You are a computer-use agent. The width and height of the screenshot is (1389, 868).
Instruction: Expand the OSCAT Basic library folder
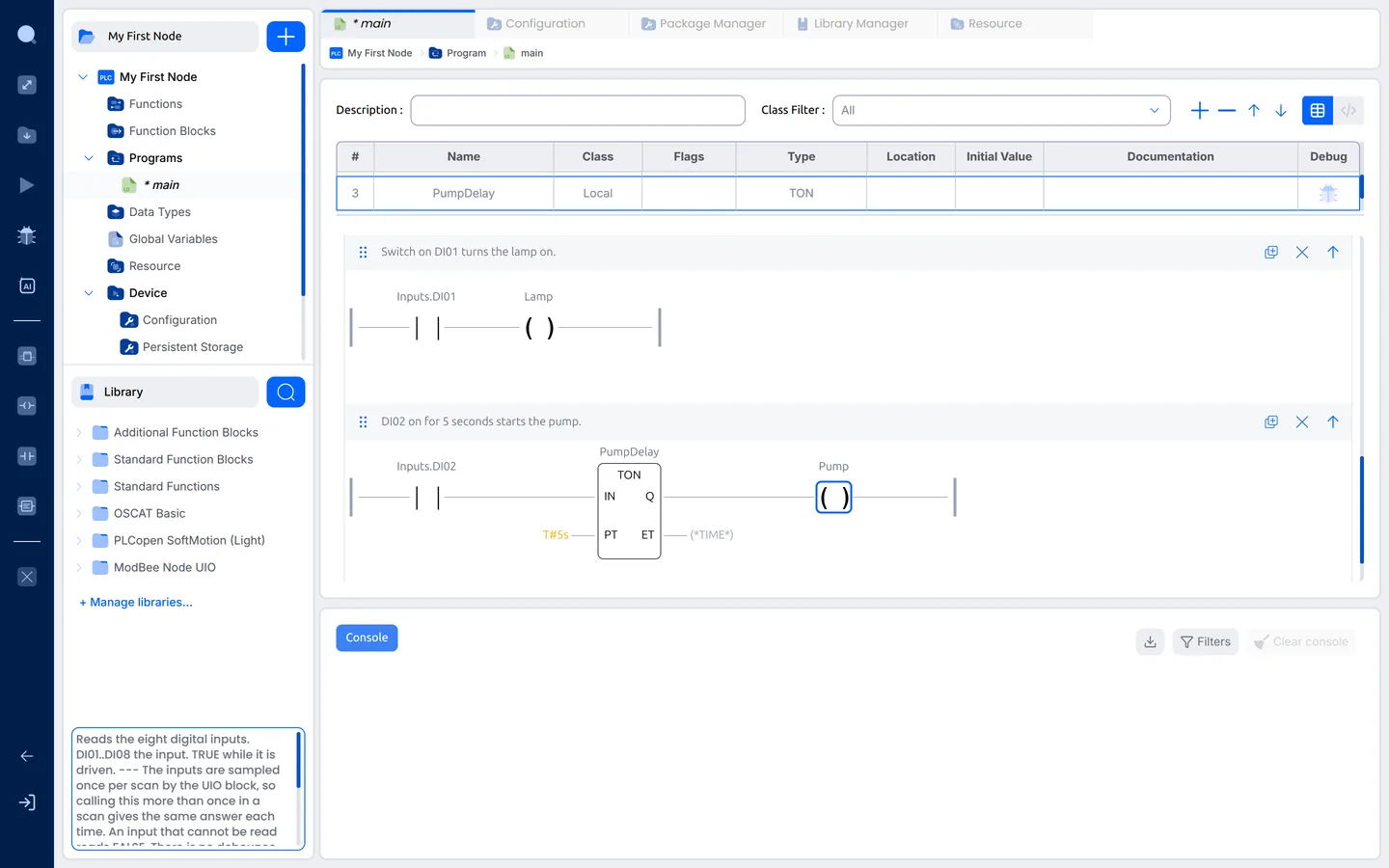79,514
